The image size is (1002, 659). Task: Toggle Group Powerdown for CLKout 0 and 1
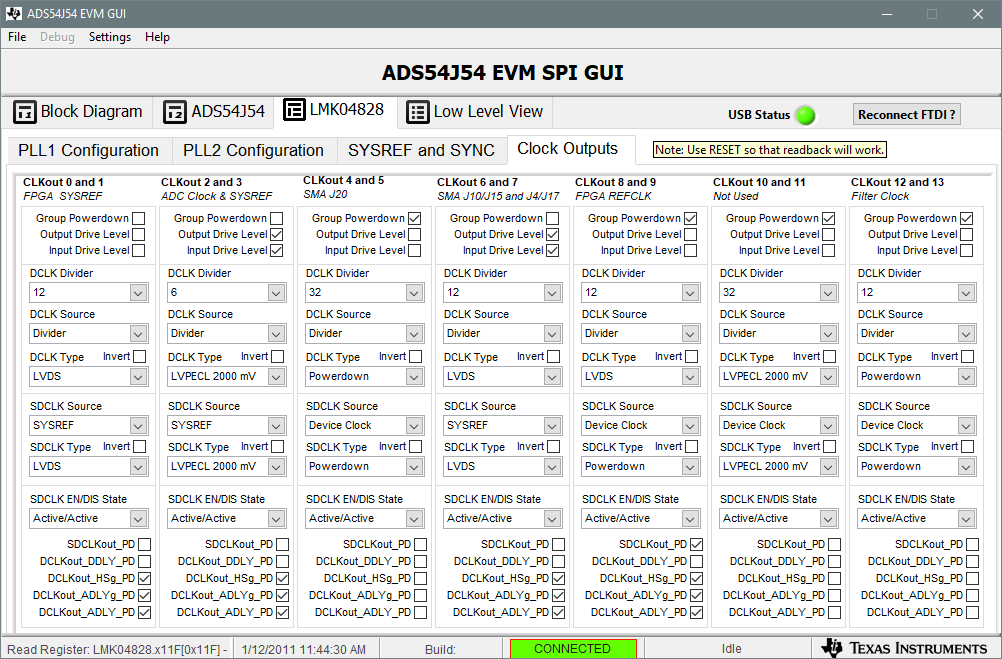pyautogui.click(x=139, y=219)
